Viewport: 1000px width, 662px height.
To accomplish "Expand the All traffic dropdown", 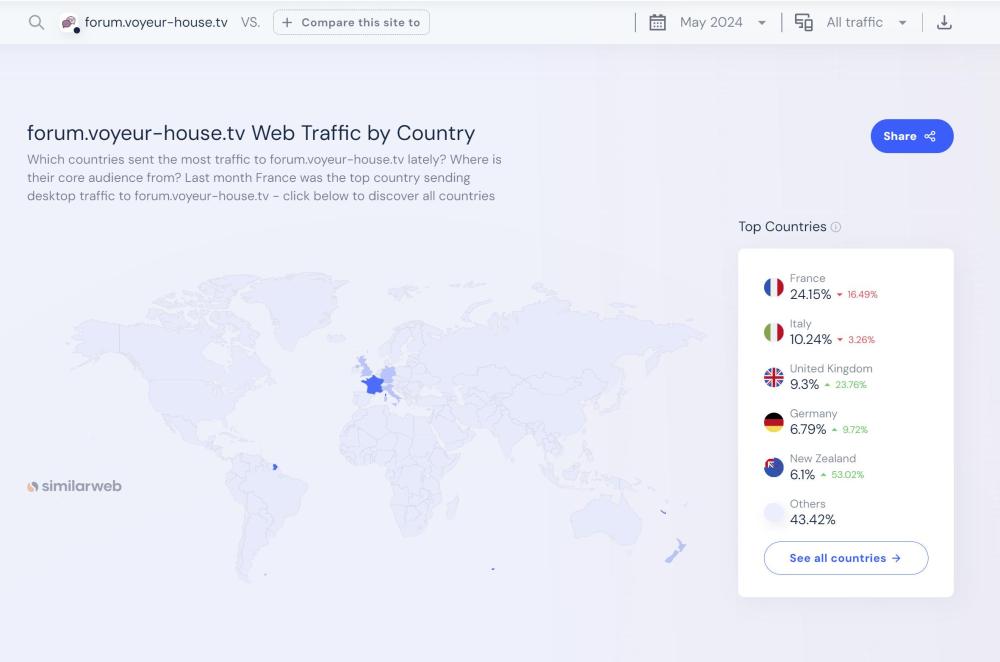I will click(x=866, y=22).
